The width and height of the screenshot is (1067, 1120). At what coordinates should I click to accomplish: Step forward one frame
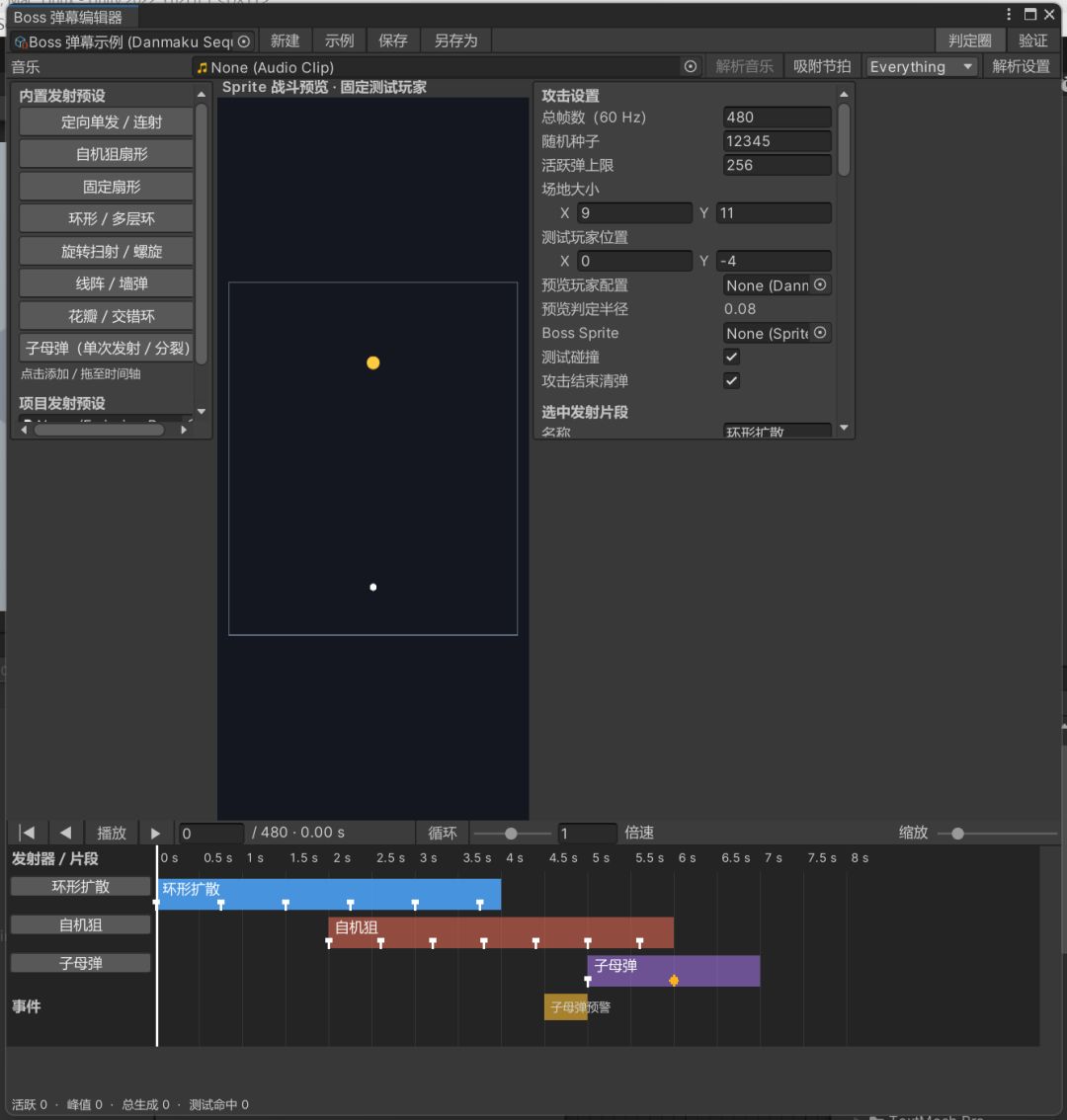[x=155, y=833]
